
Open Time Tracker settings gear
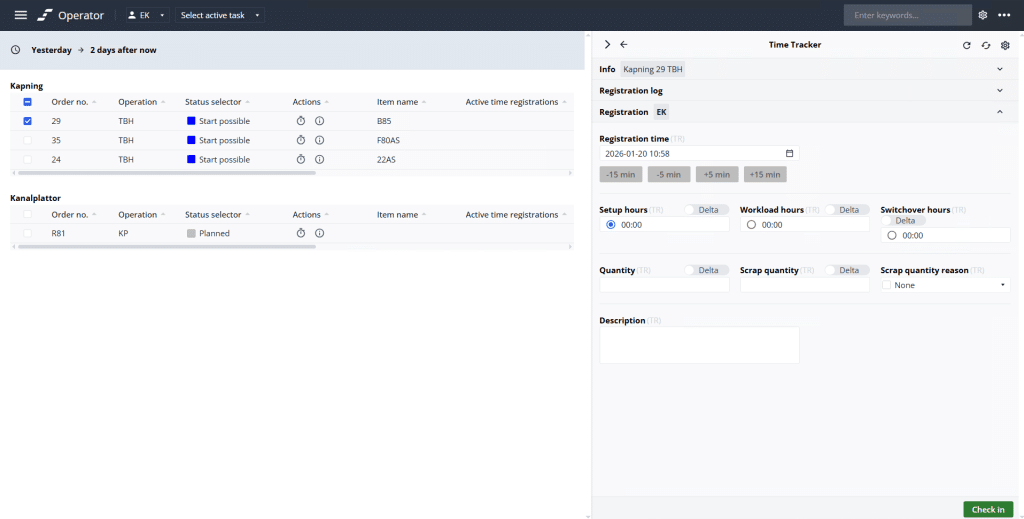1005,45
